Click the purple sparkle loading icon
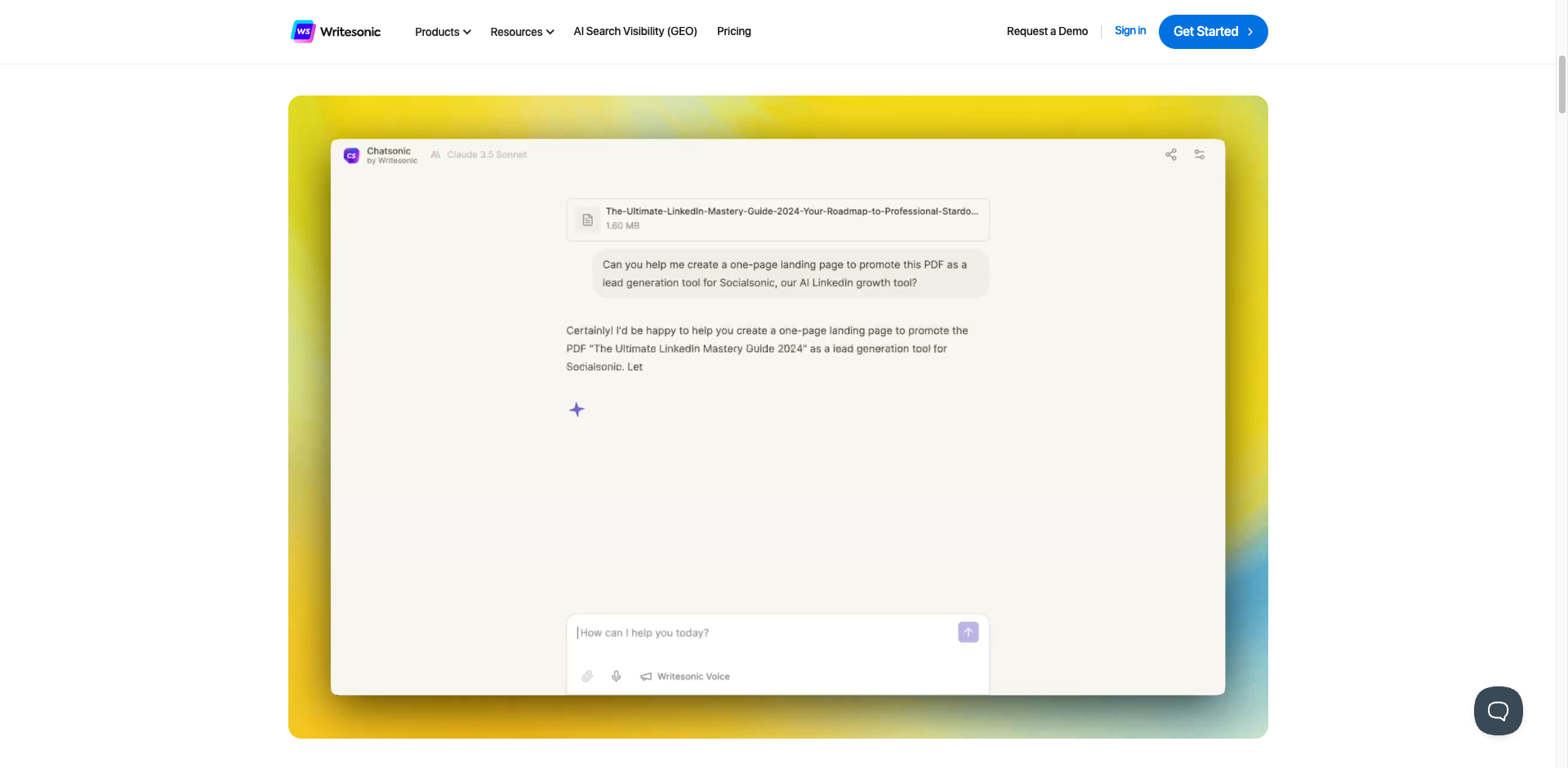The width and height of the screenshot is (1568, 768). (577, 410)
